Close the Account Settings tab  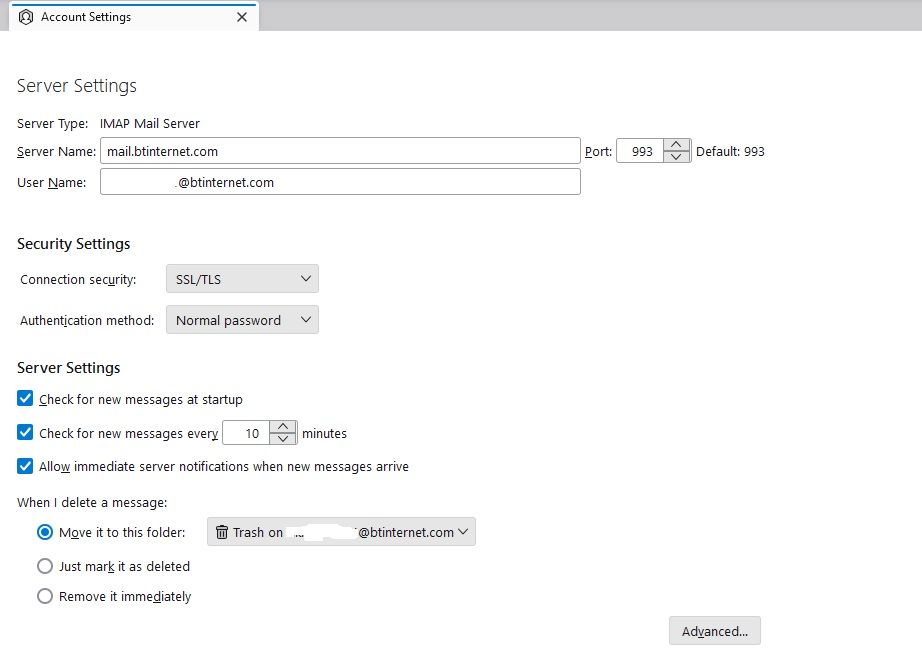(x=241, y=17)
